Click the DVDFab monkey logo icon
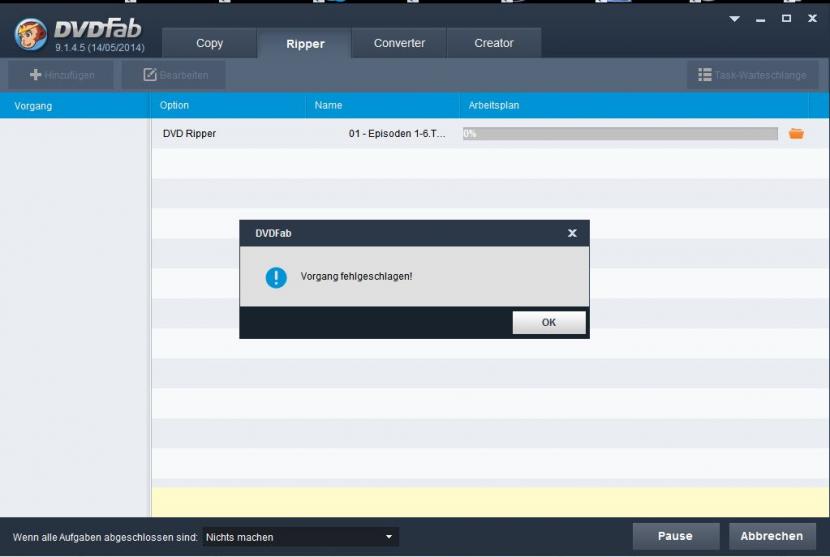Image resolution: width=830 pixels, height=557 pixels. coord(31,34)
